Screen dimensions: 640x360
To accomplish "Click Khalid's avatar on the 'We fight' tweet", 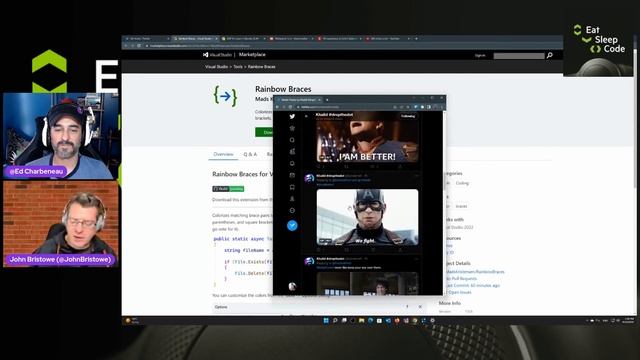I will pyautogui.click(x=309, y=178).
